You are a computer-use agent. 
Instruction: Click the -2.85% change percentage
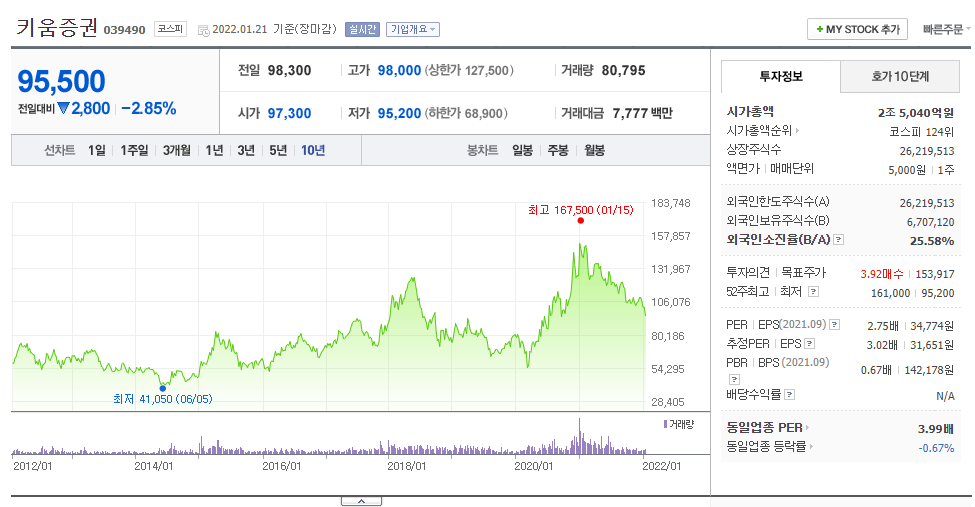pos(149,108)
